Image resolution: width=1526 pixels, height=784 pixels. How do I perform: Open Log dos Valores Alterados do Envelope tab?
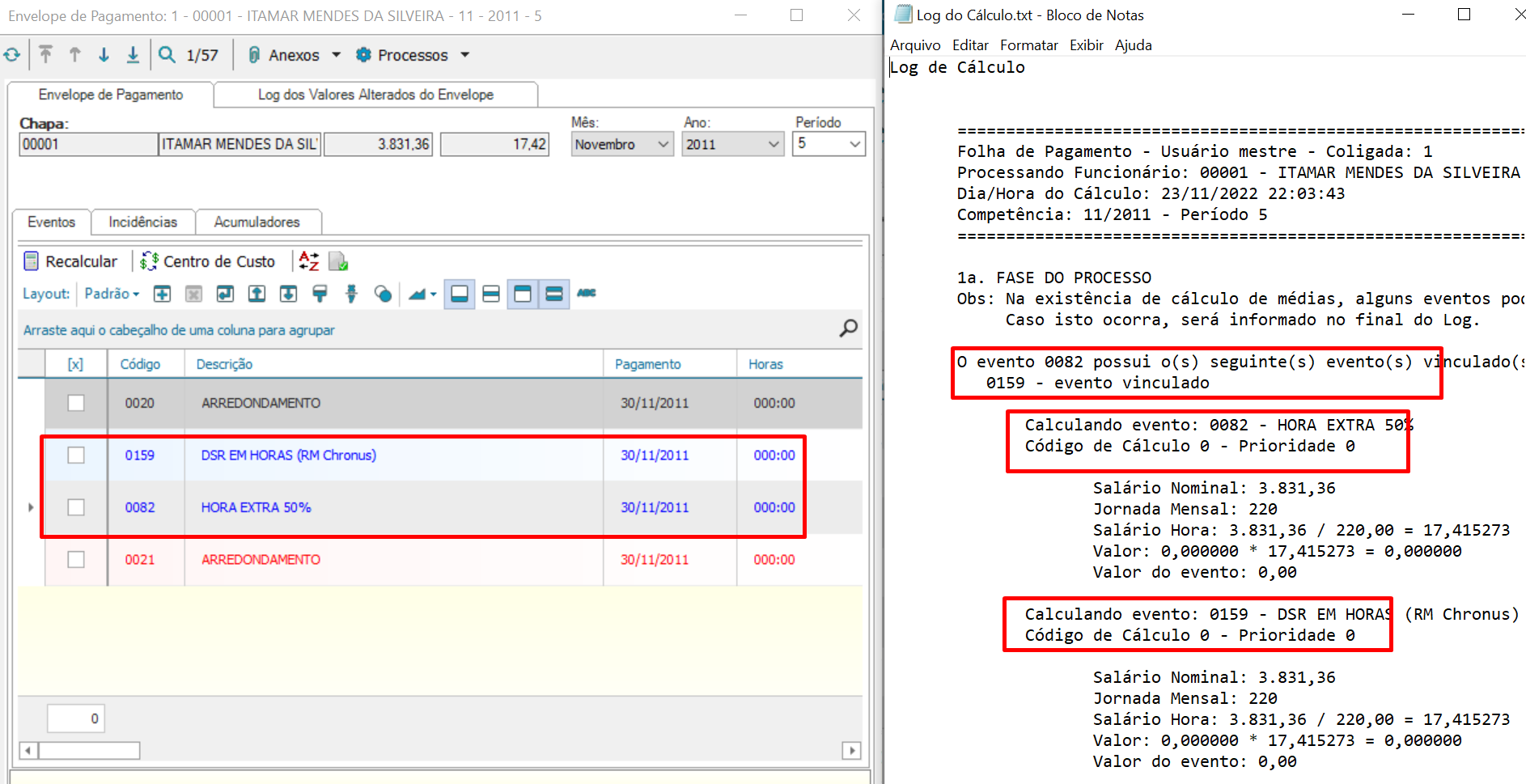tap(375, 95)
